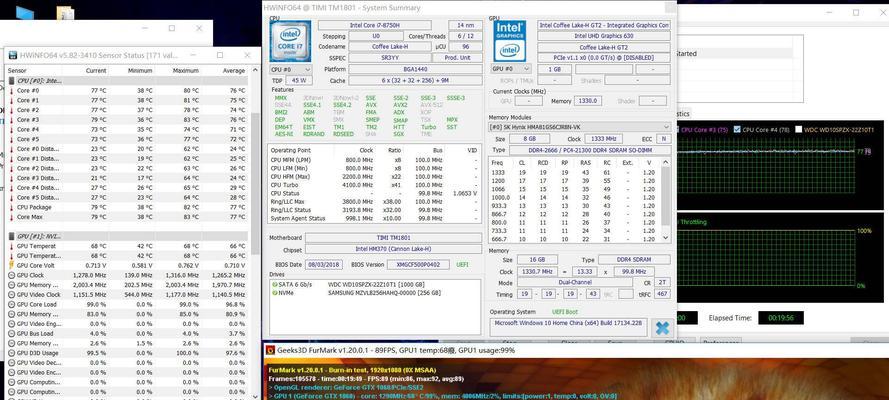Click the UEFI Boot label
Screen dimensions: 889x400
565,312
